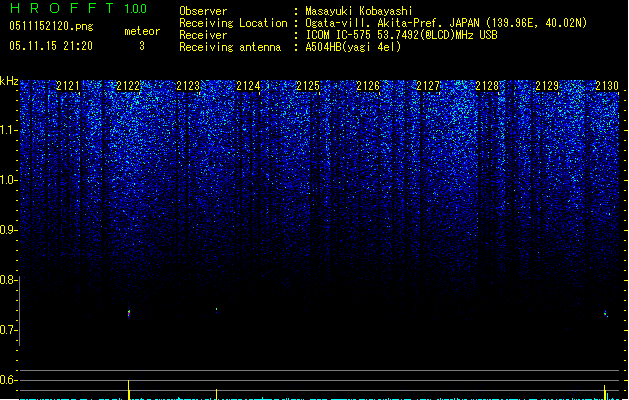Click the 2129 time marker
This screenshot has width=629, height=400.
point(547,86)
